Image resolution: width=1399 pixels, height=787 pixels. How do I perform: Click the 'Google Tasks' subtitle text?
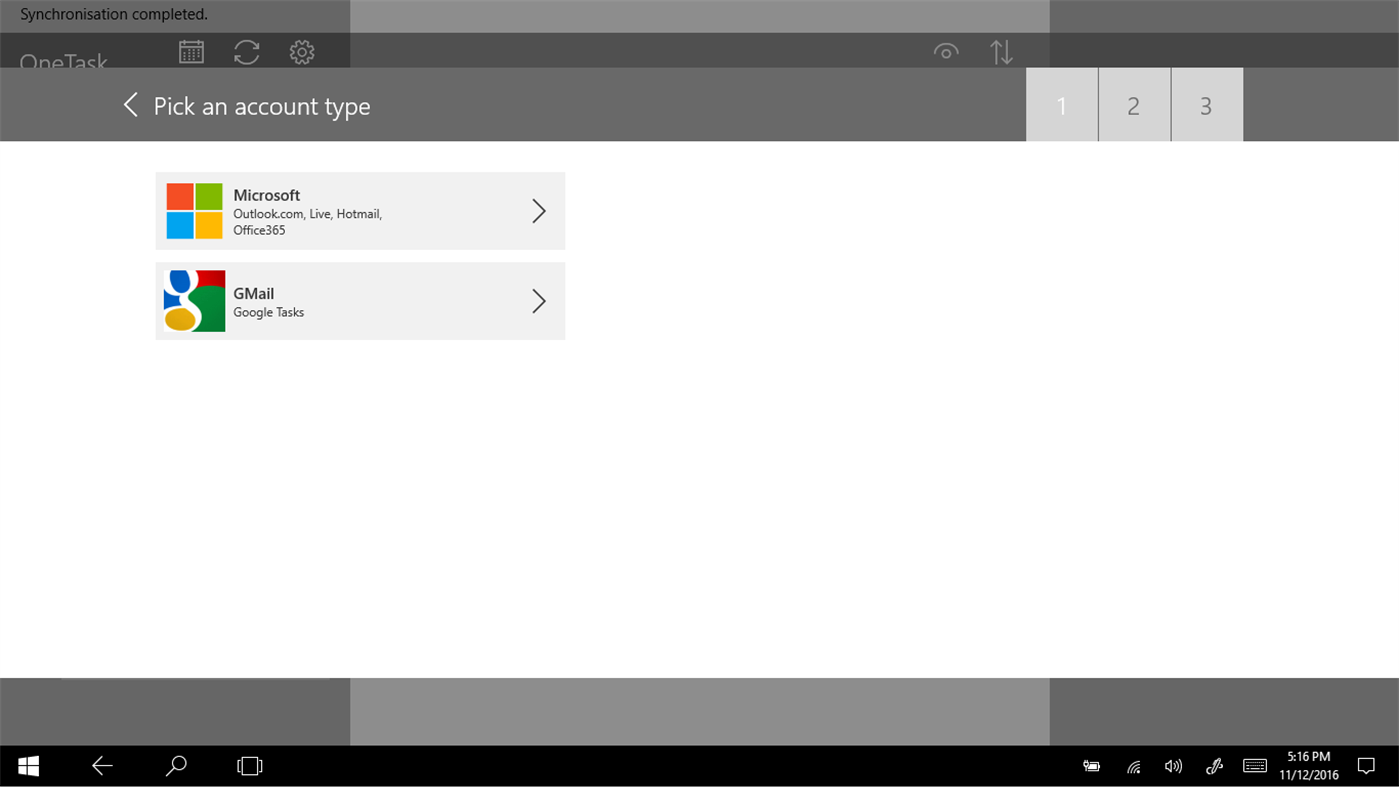269,312
